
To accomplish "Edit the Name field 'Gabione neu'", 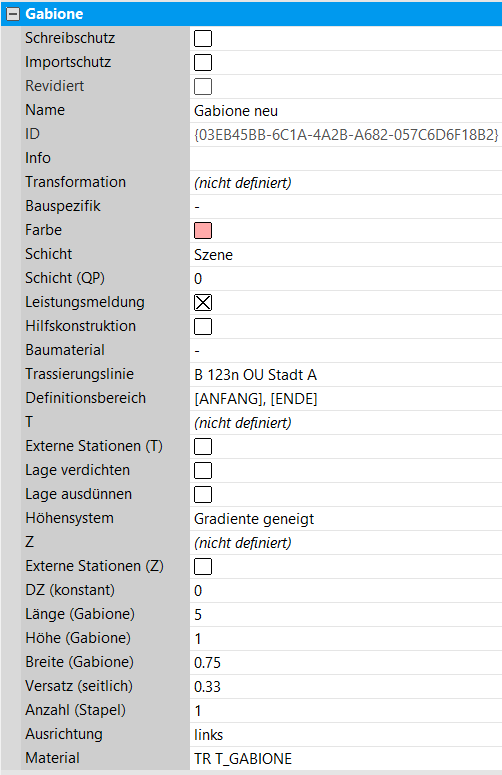I will [346, 111].
